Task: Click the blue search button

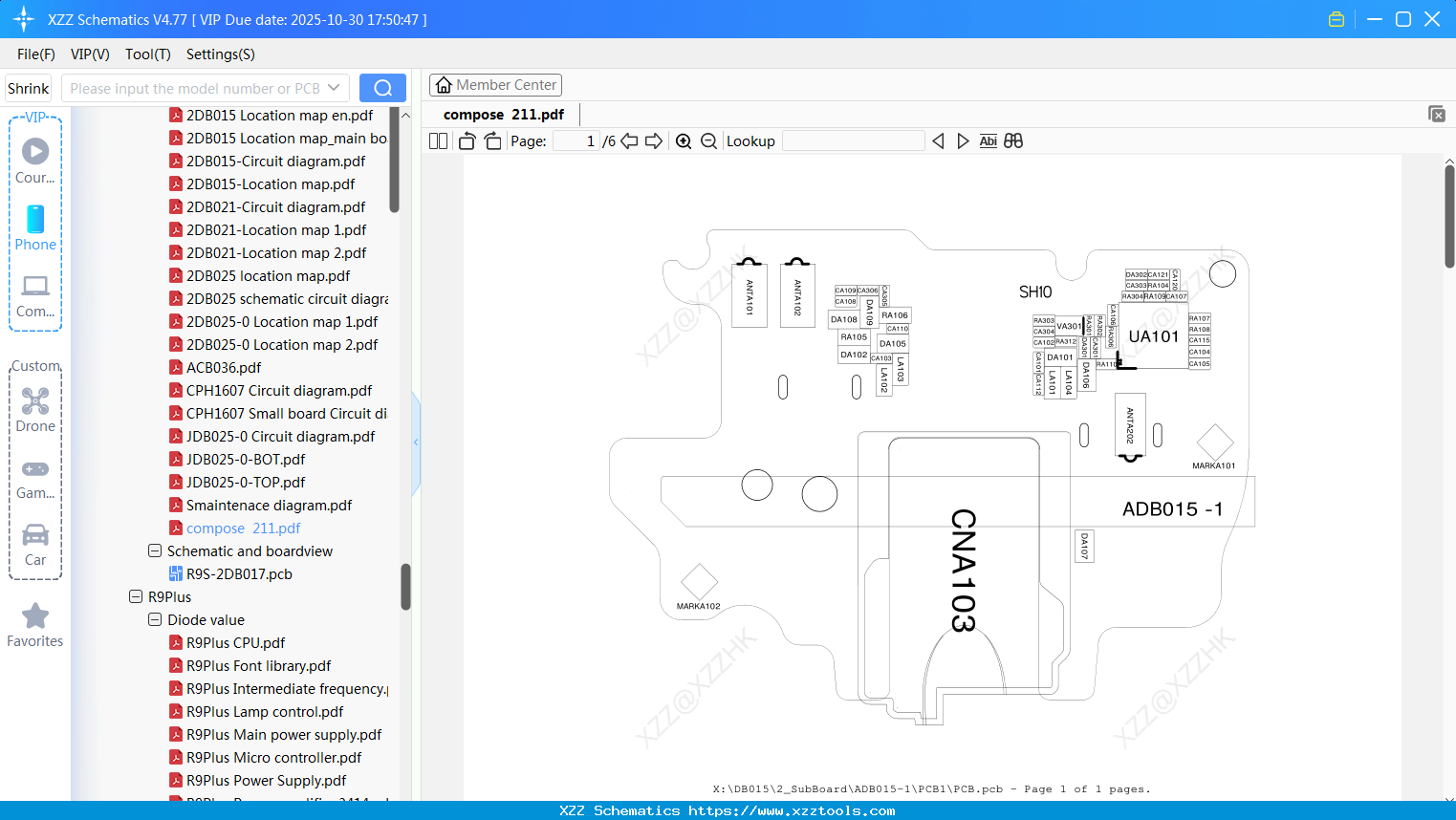Action: [x=382, y=88]
